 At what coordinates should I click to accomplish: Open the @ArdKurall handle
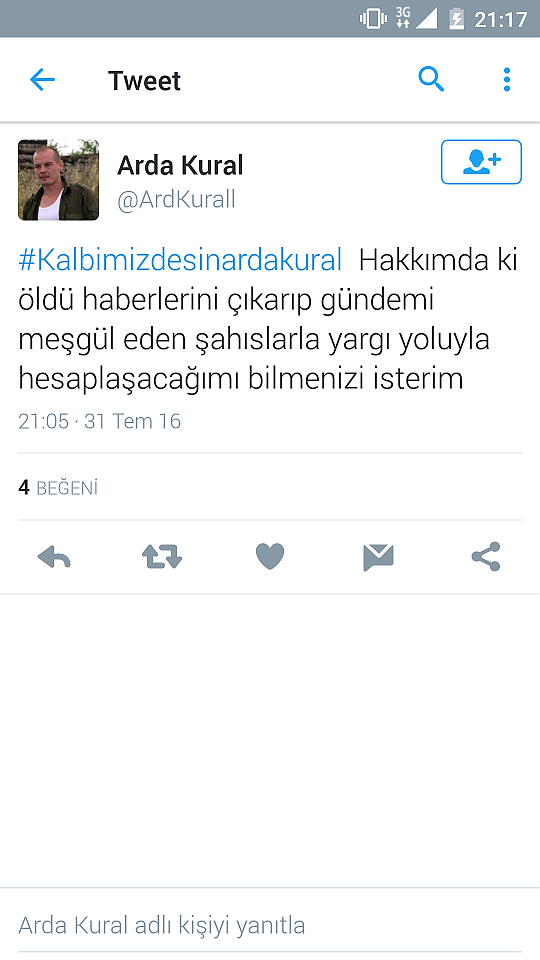[176, 200]
